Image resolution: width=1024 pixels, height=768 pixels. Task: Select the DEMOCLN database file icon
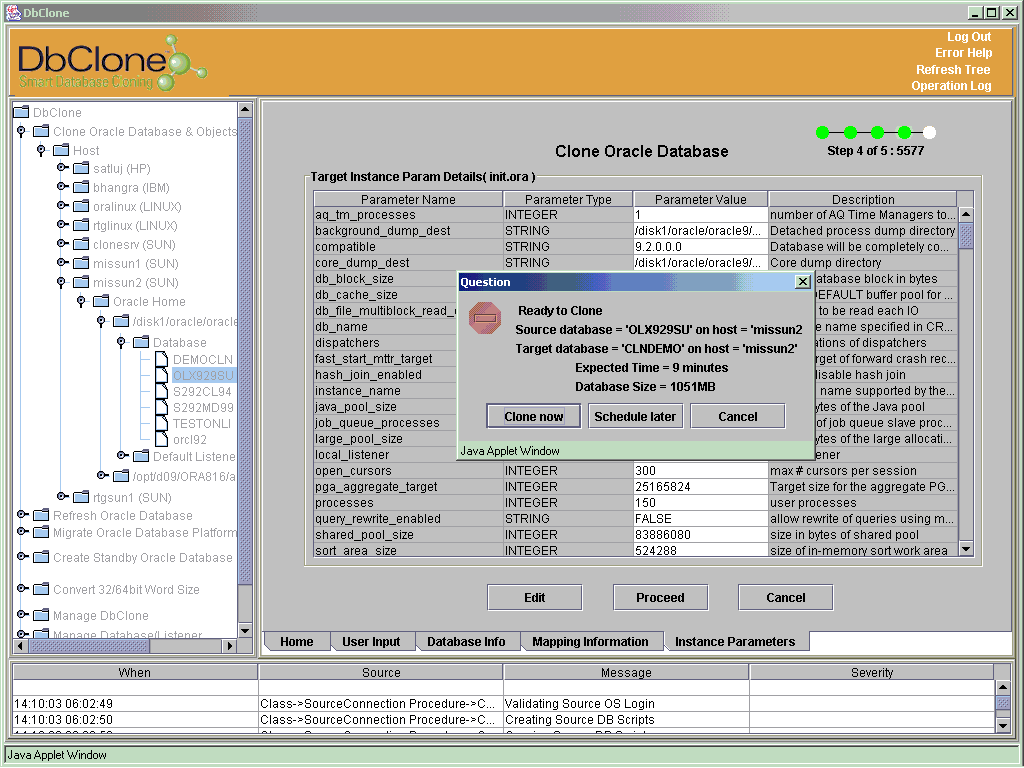(161, 359)
